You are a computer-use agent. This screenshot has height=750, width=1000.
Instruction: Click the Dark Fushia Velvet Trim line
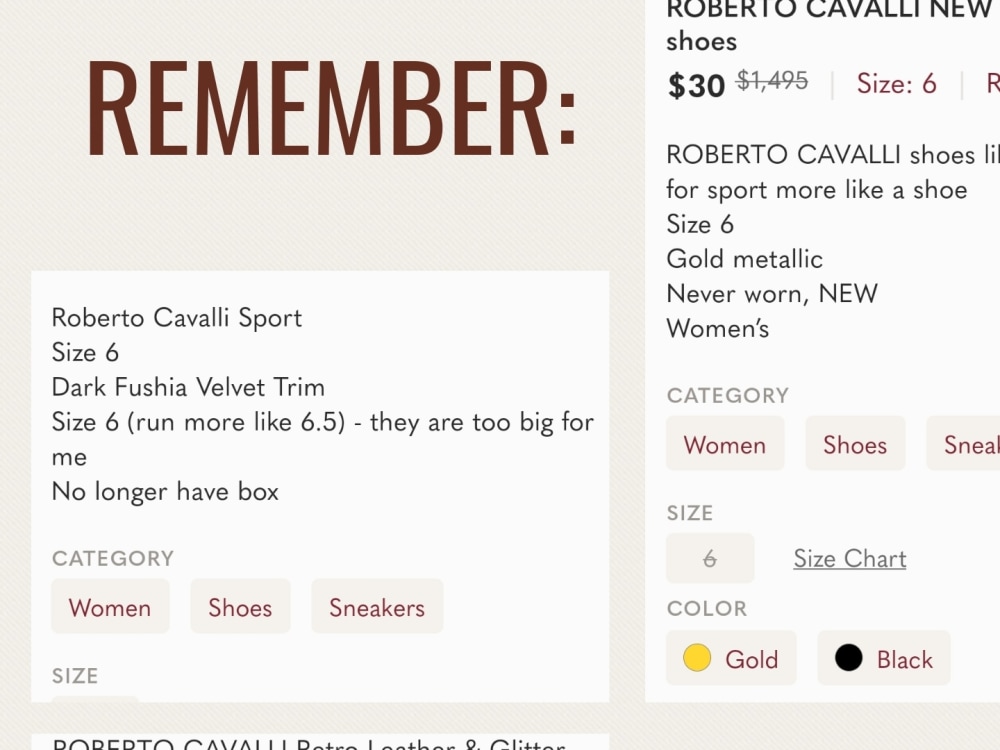tap(188, 387)
